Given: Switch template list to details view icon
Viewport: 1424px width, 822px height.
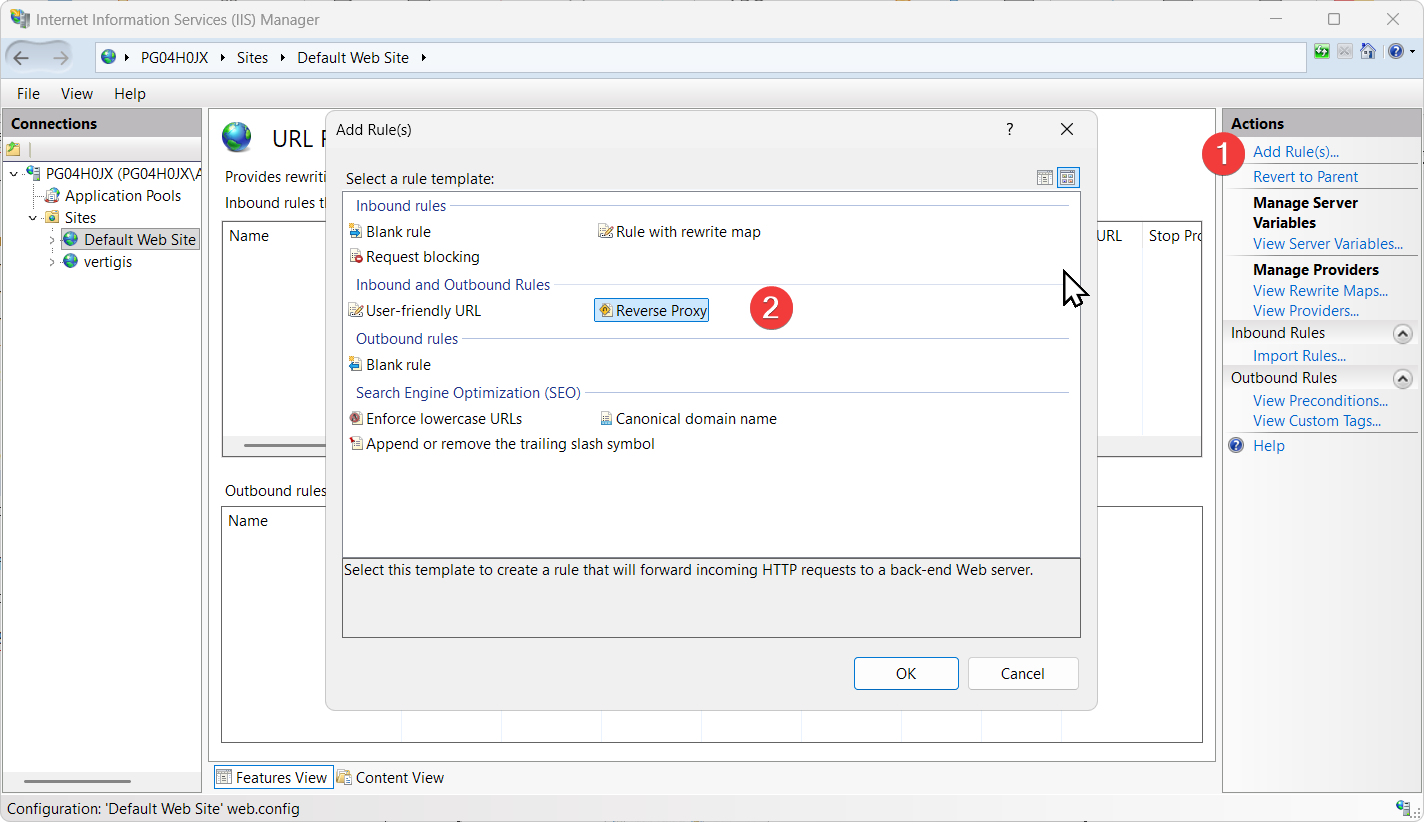Looking at the screenshot, I should tap(1045, 178).
